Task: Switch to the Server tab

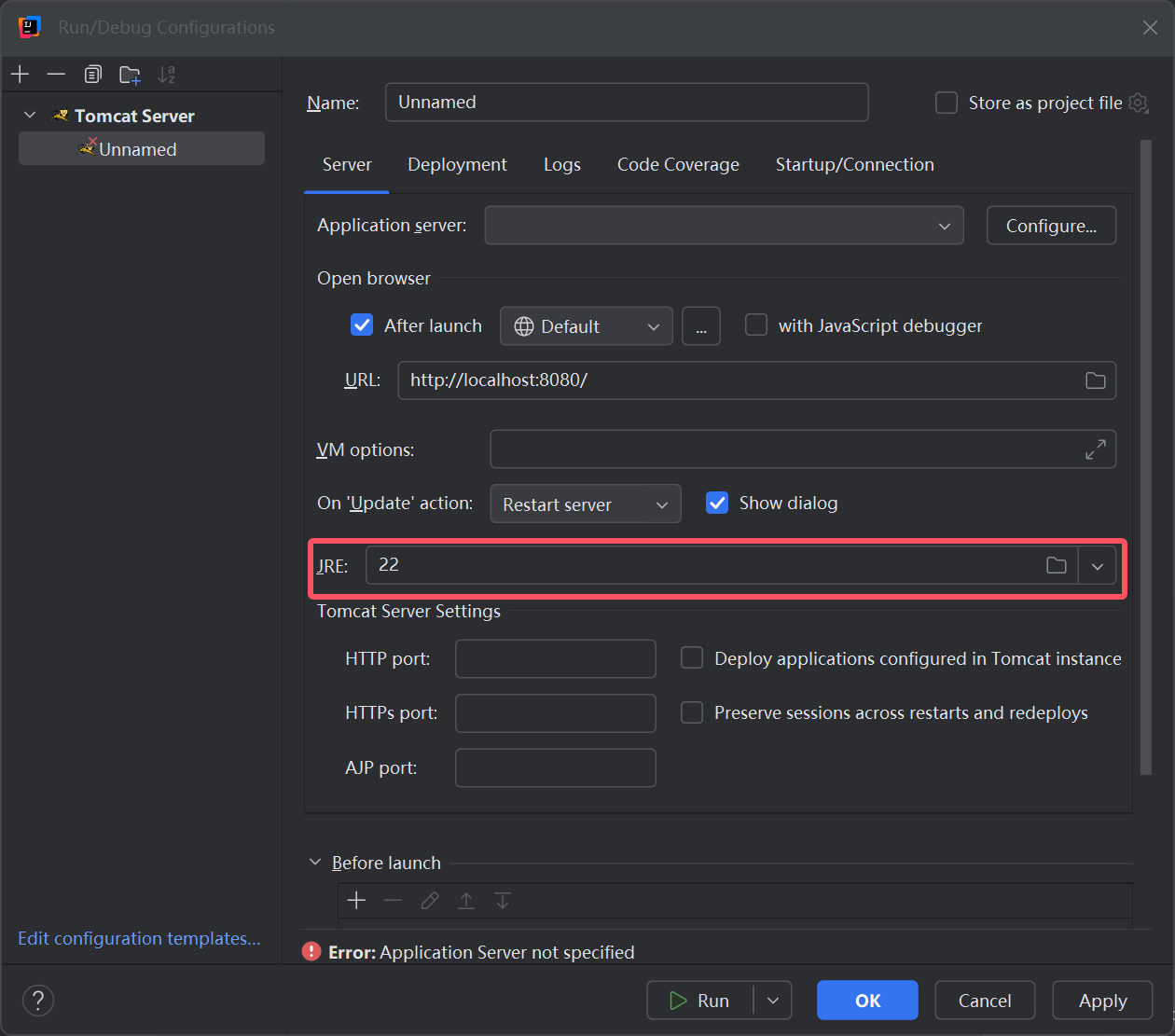Action: [x=347, y=165]
